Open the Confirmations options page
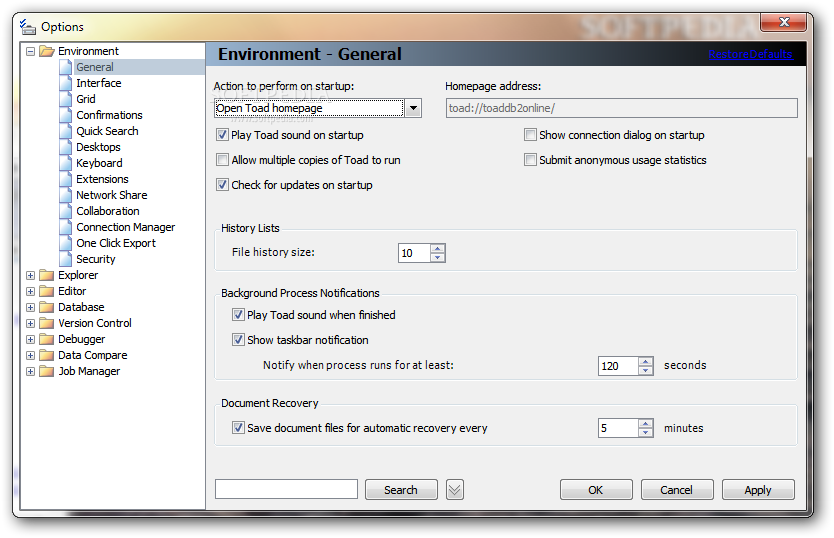The width and height of the screenshot is (834, 538). (x=109, y=115)
